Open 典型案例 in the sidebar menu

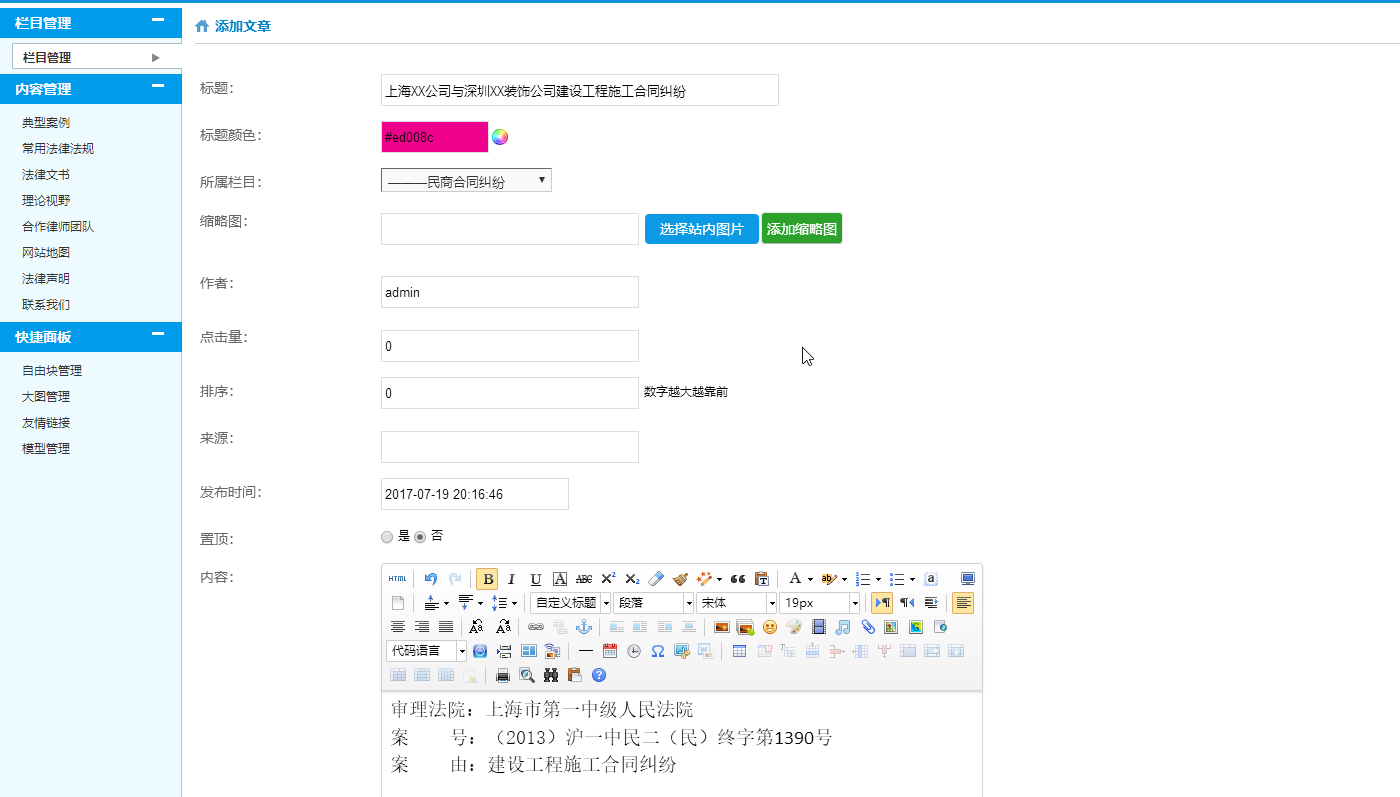tap(46, 123)
